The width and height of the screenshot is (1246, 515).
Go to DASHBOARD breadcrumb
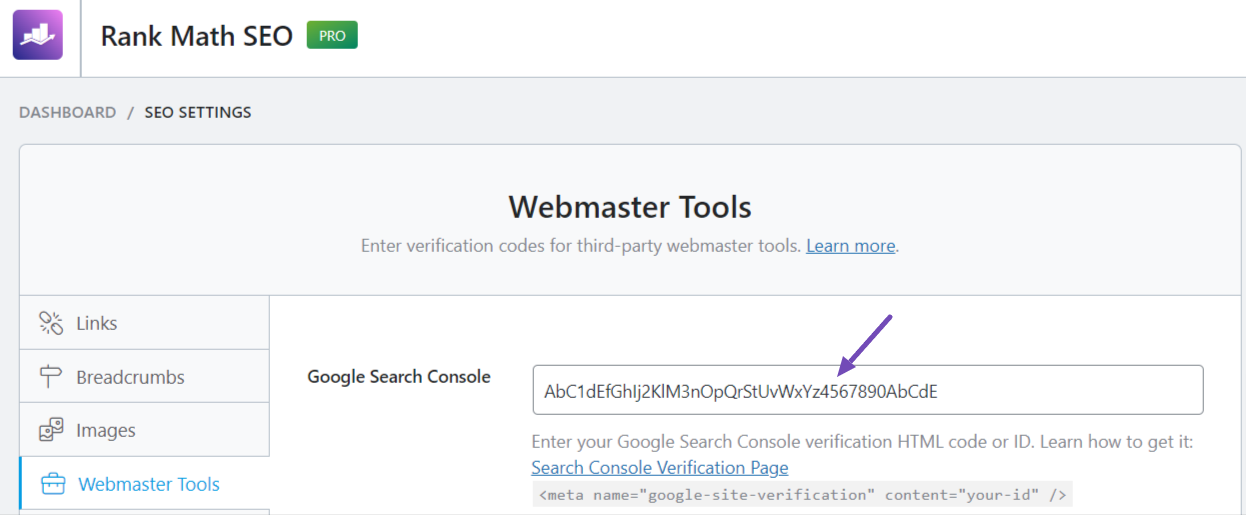[67, 112]
